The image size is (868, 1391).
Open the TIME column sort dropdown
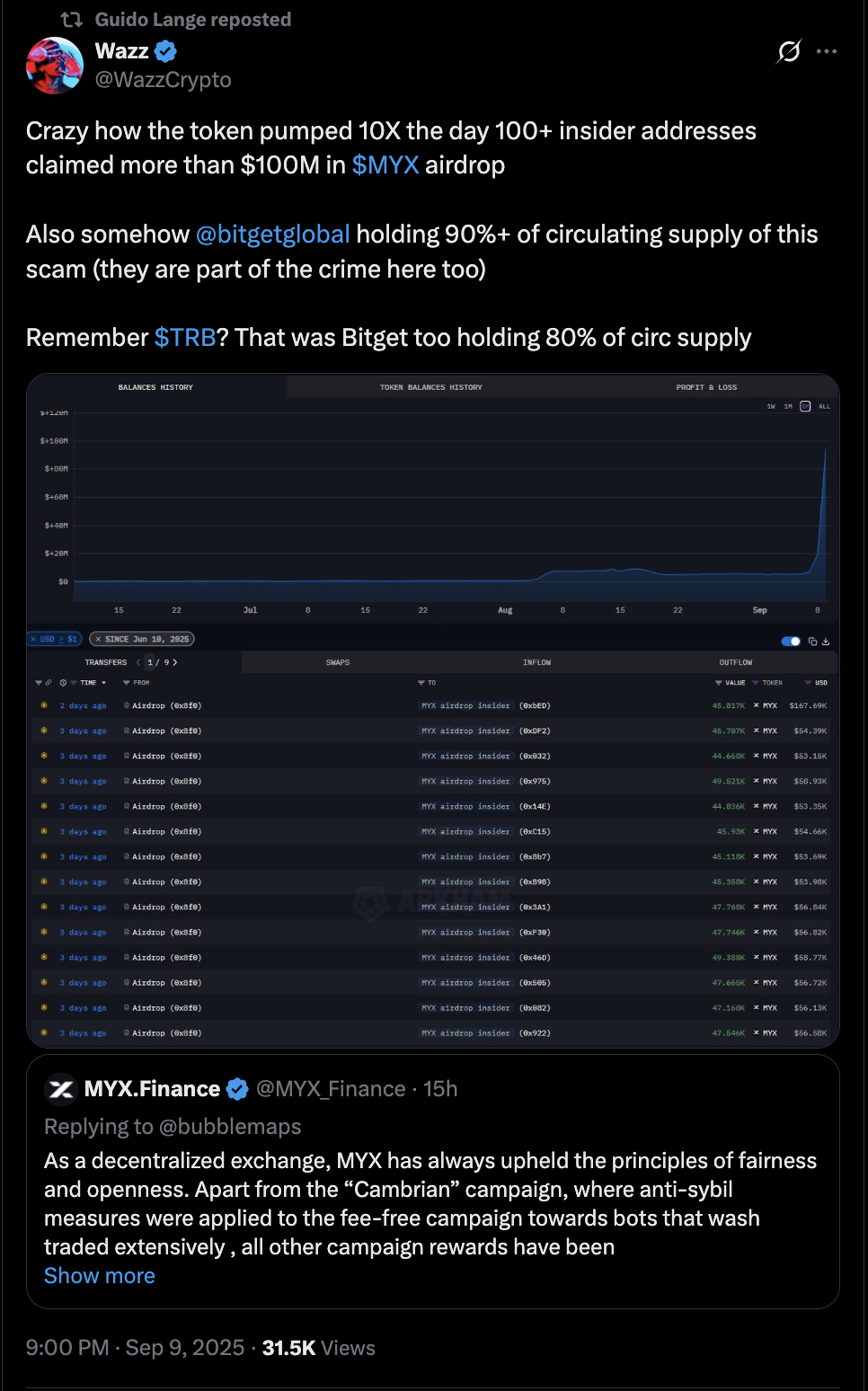click(103, 683)
